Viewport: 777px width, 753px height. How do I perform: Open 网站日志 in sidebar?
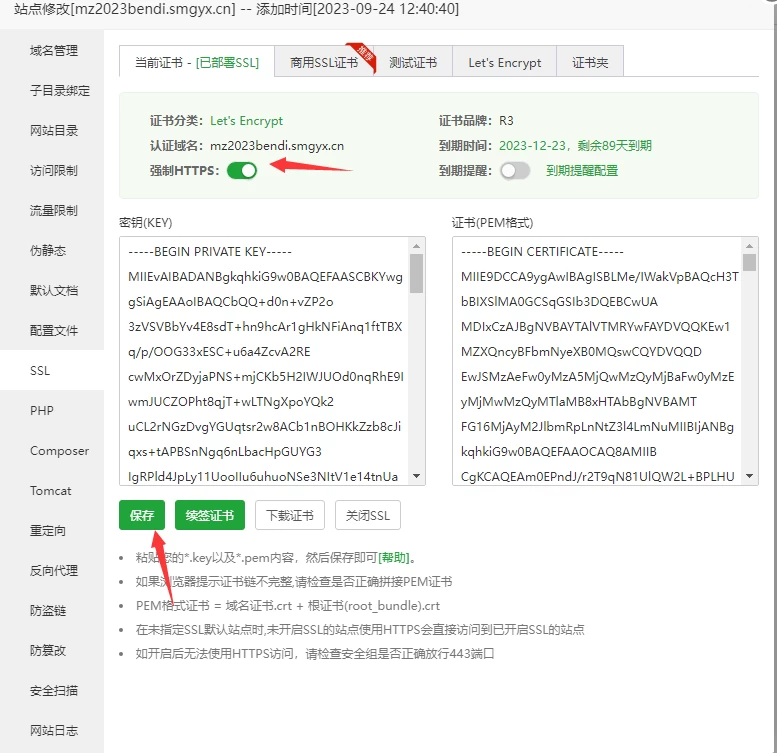54,731
